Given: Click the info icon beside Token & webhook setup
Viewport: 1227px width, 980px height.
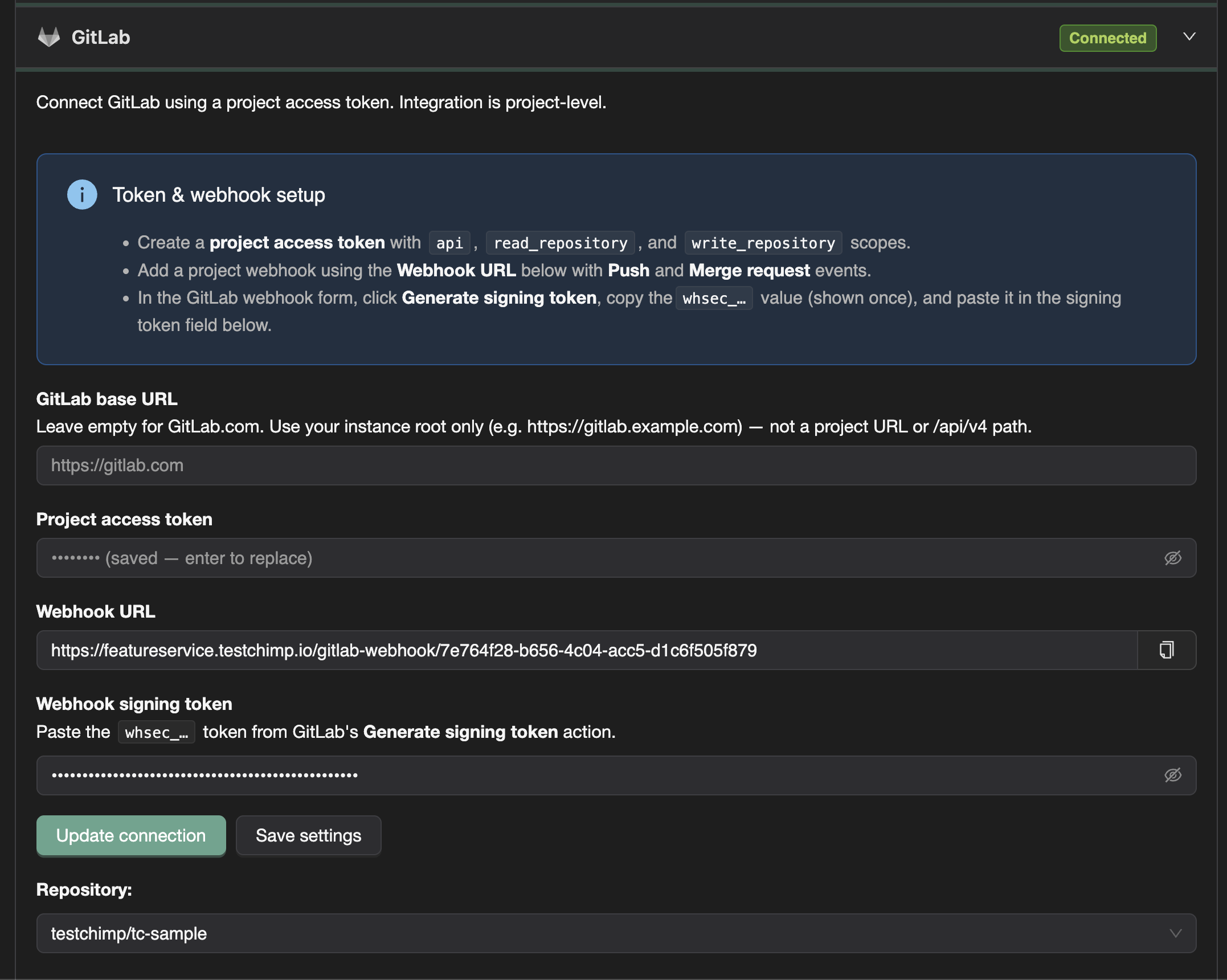Looking at the screenshot, I should pos(82,195).
